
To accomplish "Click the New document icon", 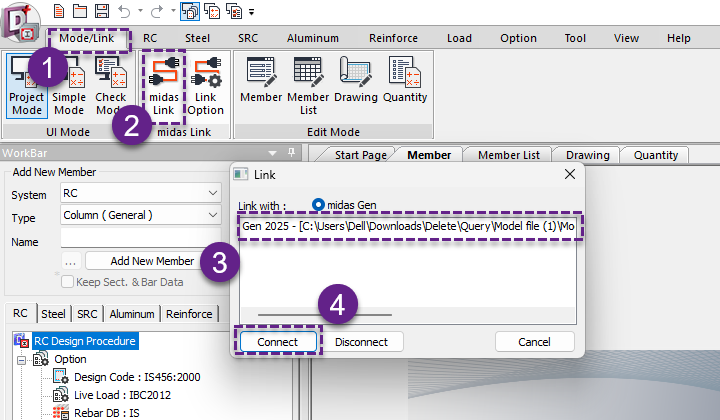I will pos(59,11).
